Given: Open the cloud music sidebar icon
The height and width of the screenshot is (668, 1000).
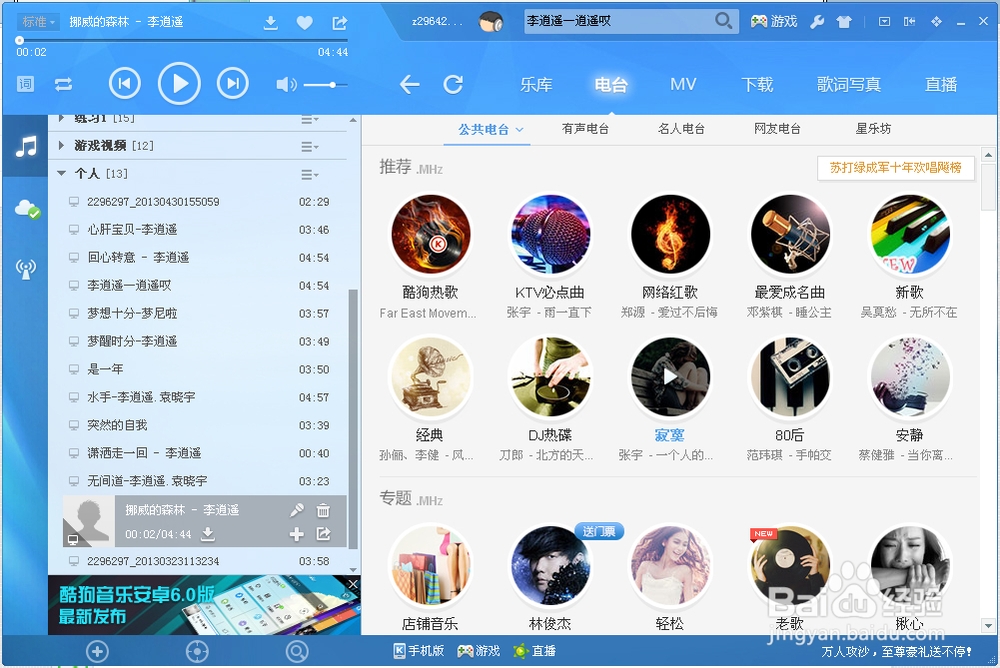Looking at the screenshot, I should [27, 209].
